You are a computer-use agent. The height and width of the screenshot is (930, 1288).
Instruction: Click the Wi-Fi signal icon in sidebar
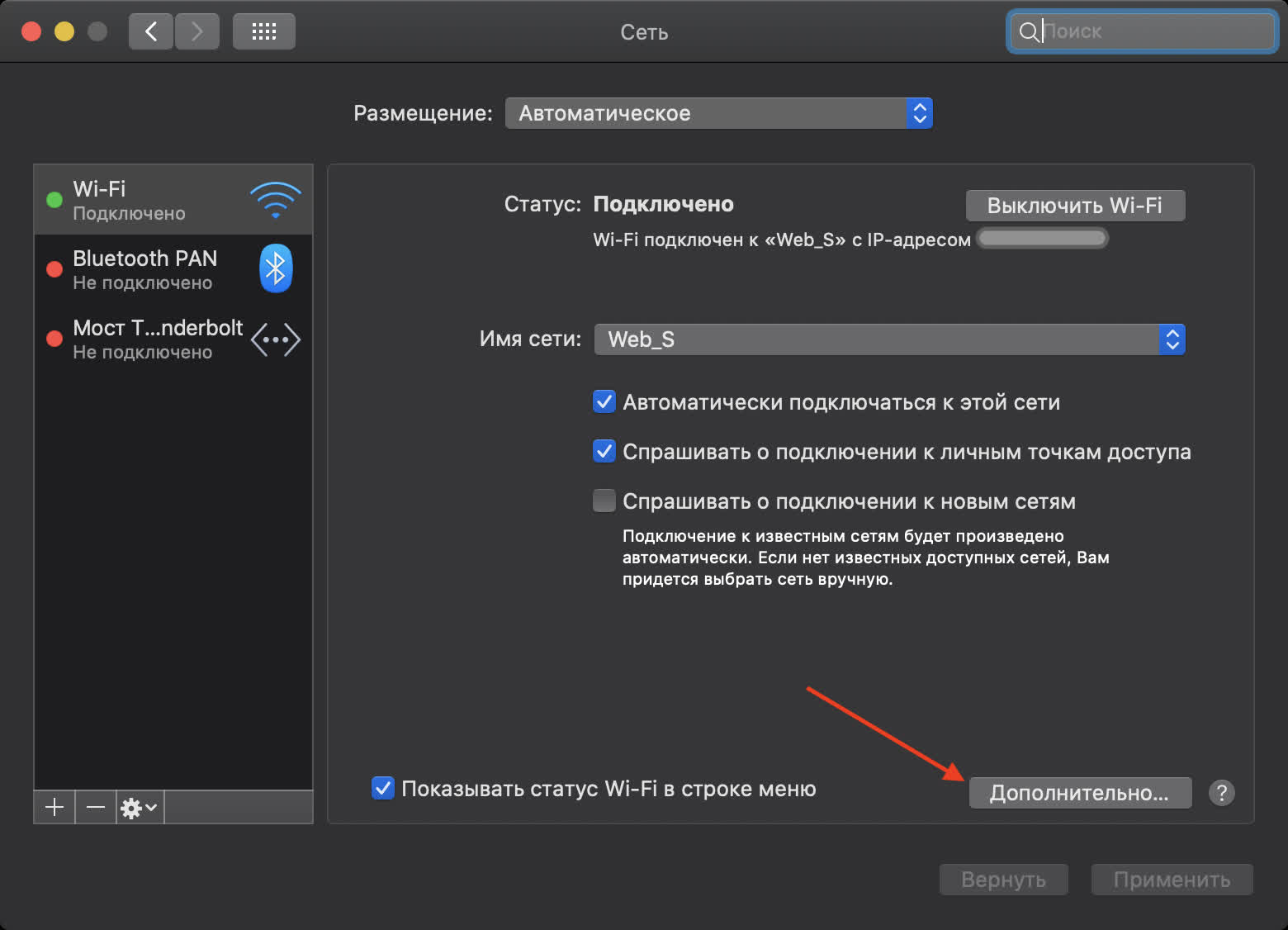click(x=275, y=200)
